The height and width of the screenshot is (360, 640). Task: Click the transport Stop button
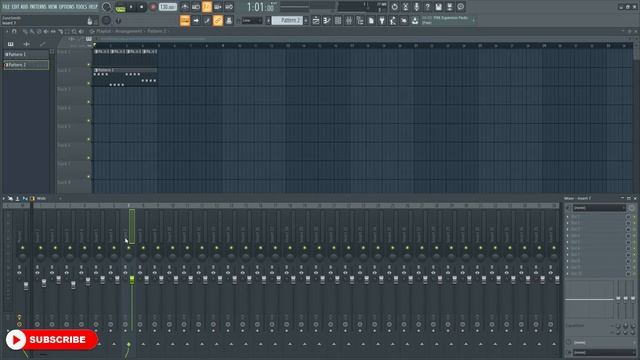tap(142, 7)
